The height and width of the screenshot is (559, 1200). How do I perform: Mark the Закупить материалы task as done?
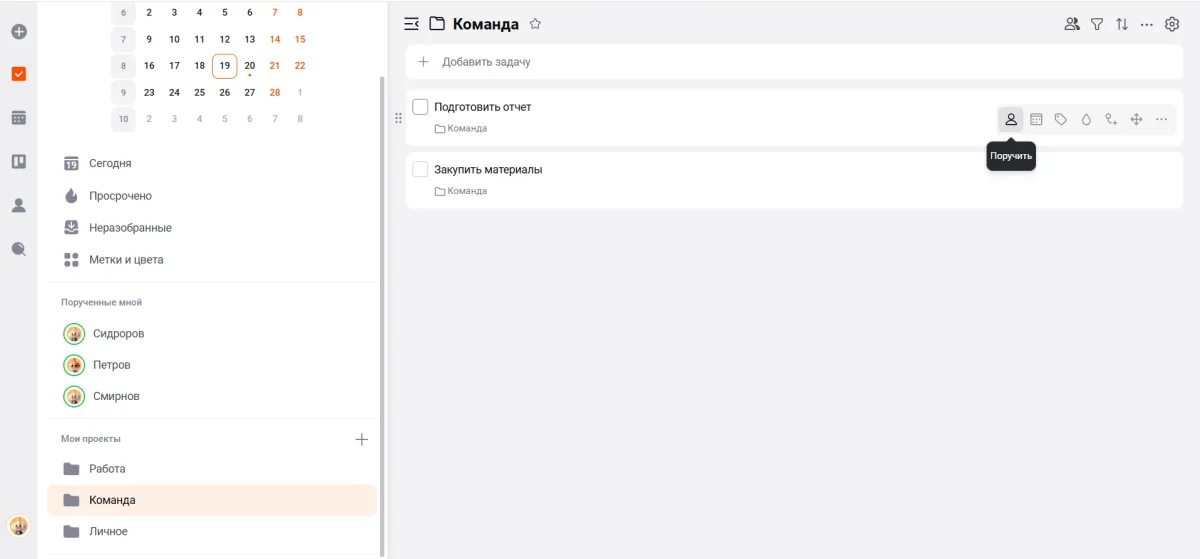tap(420, 170)
